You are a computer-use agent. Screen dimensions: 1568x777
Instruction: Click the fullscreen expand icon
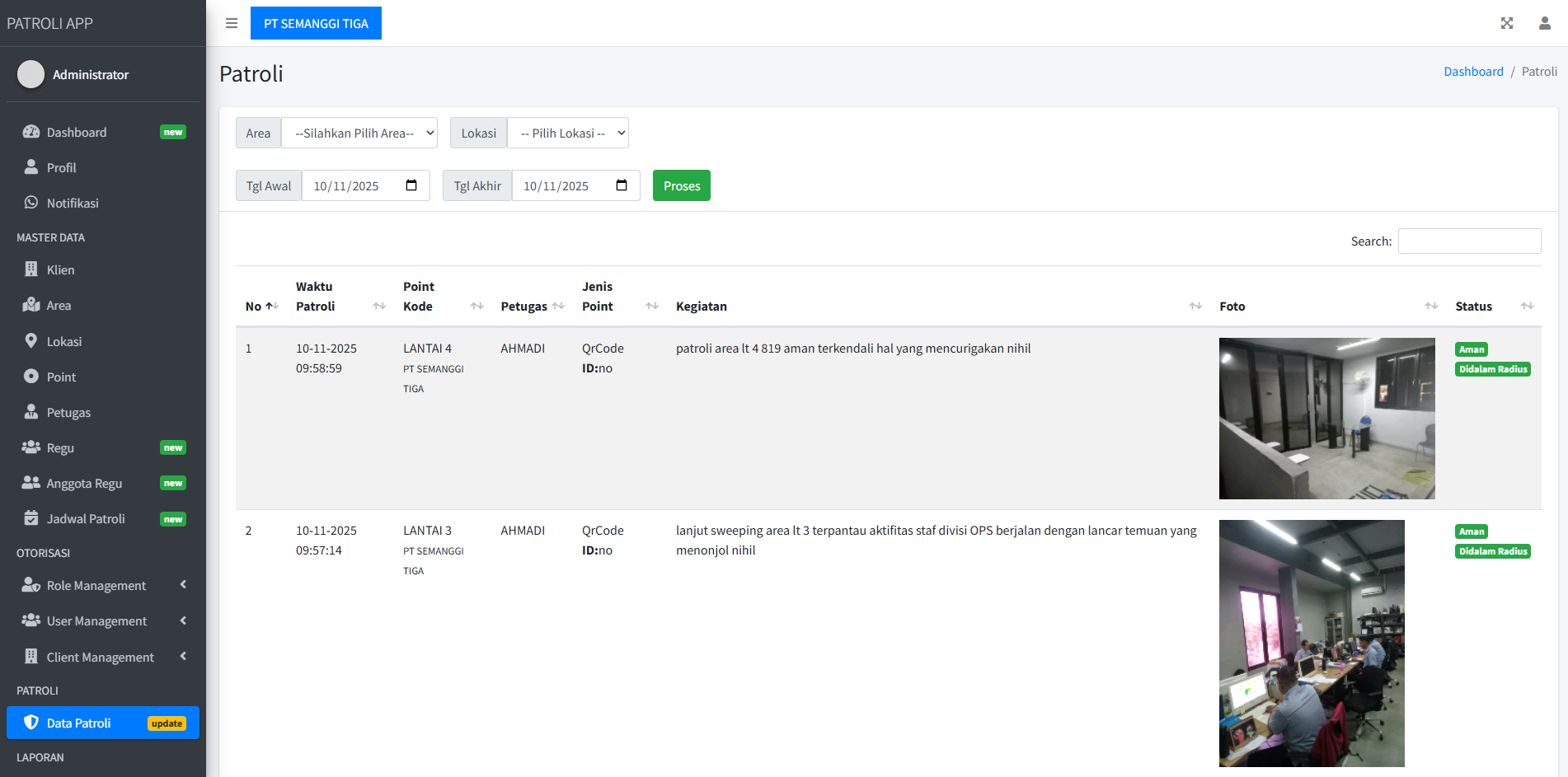tap(1506, 23)
